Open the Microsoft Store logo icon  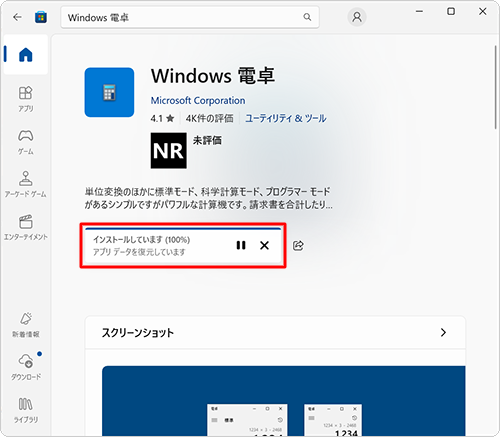41,17
